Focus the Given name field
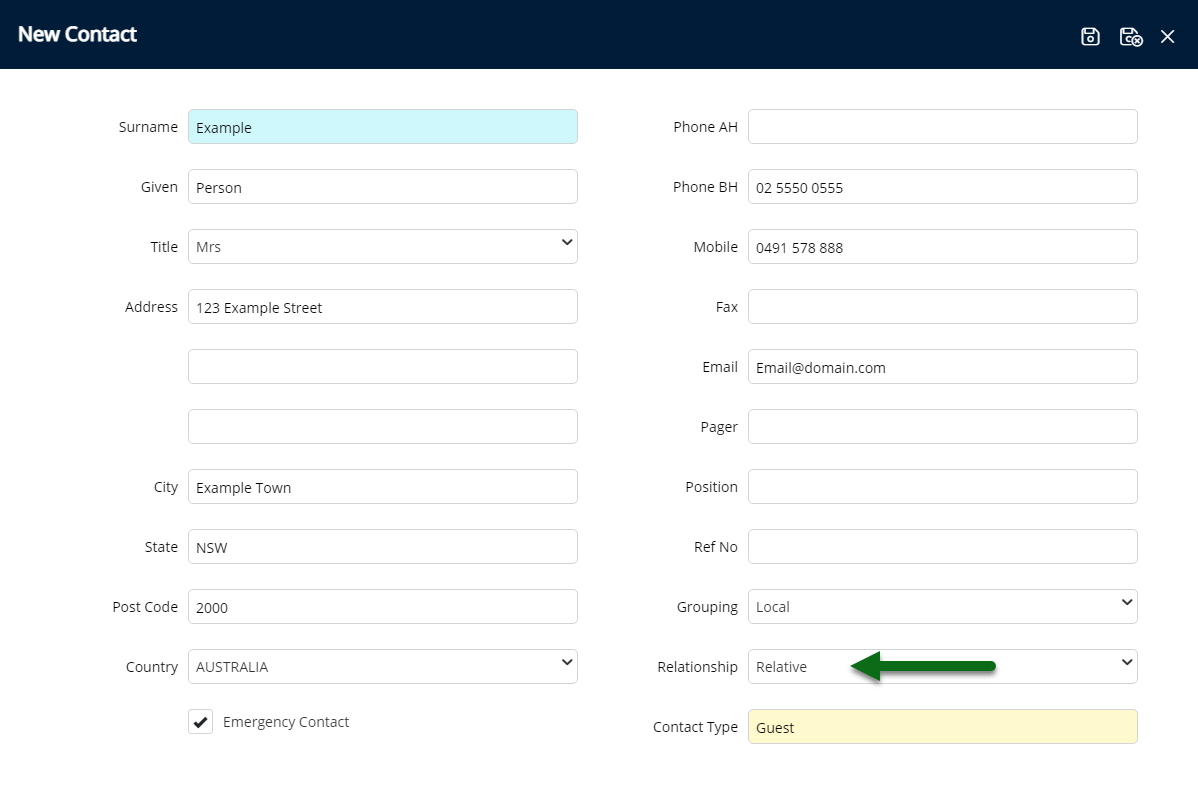 [x=382, y=187]
